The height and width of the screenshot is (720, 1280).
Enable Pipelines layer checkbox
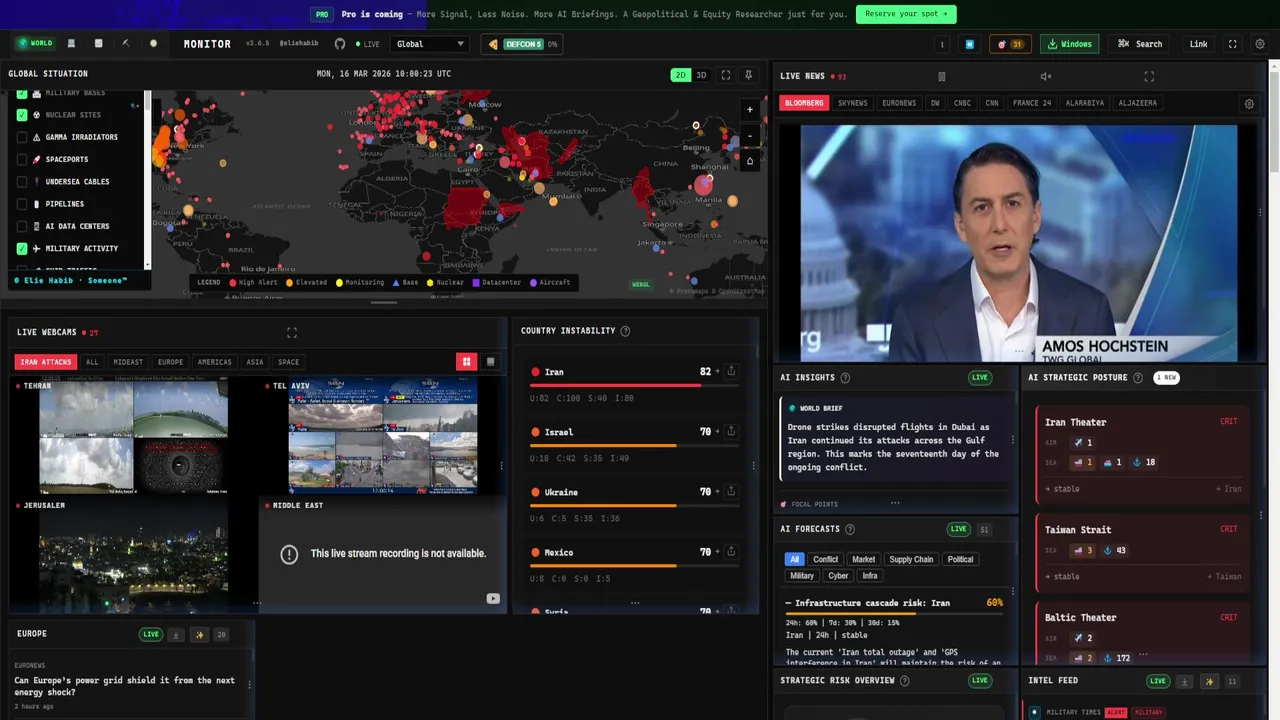pyautogui.click(x=22, y=204)
